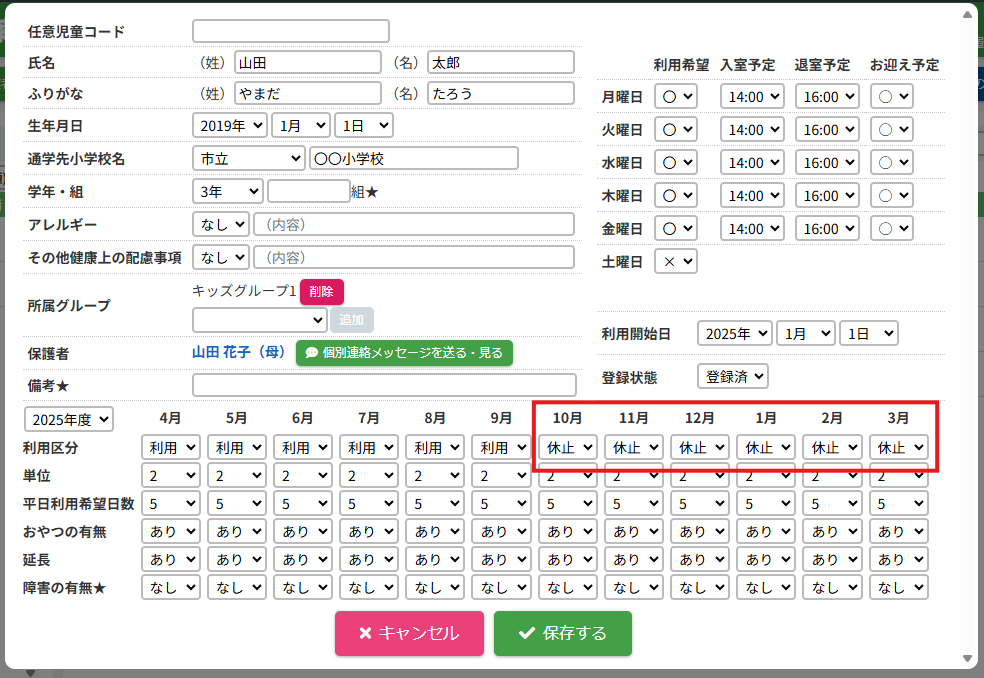Click the scrollbar up arrow on dialog
Image resolution: width=984 pixels, height=678 pixels.
[x=968, y=14]
